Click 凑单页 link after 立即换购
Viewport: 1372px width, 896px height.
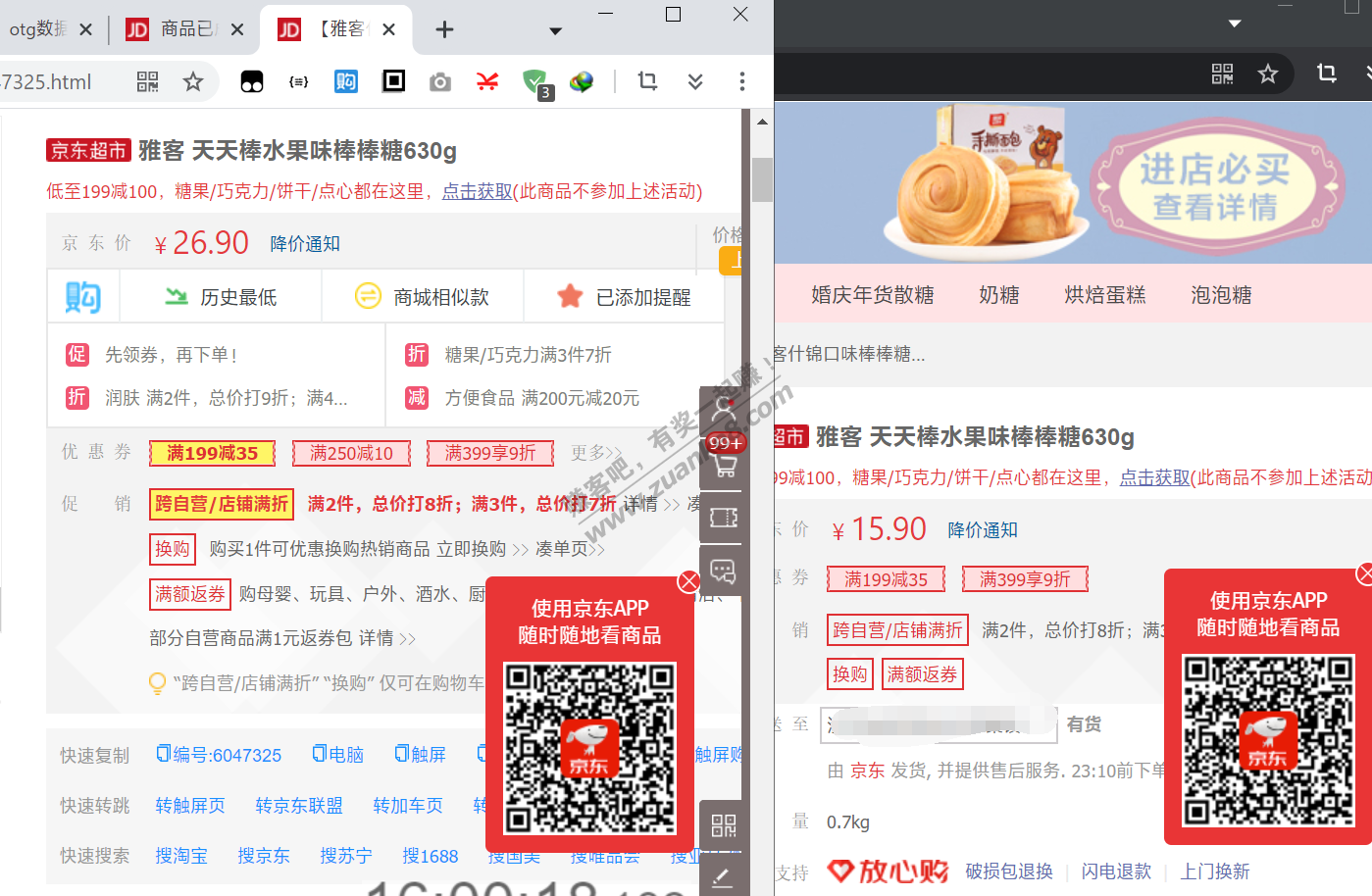(x=569, y=549)
